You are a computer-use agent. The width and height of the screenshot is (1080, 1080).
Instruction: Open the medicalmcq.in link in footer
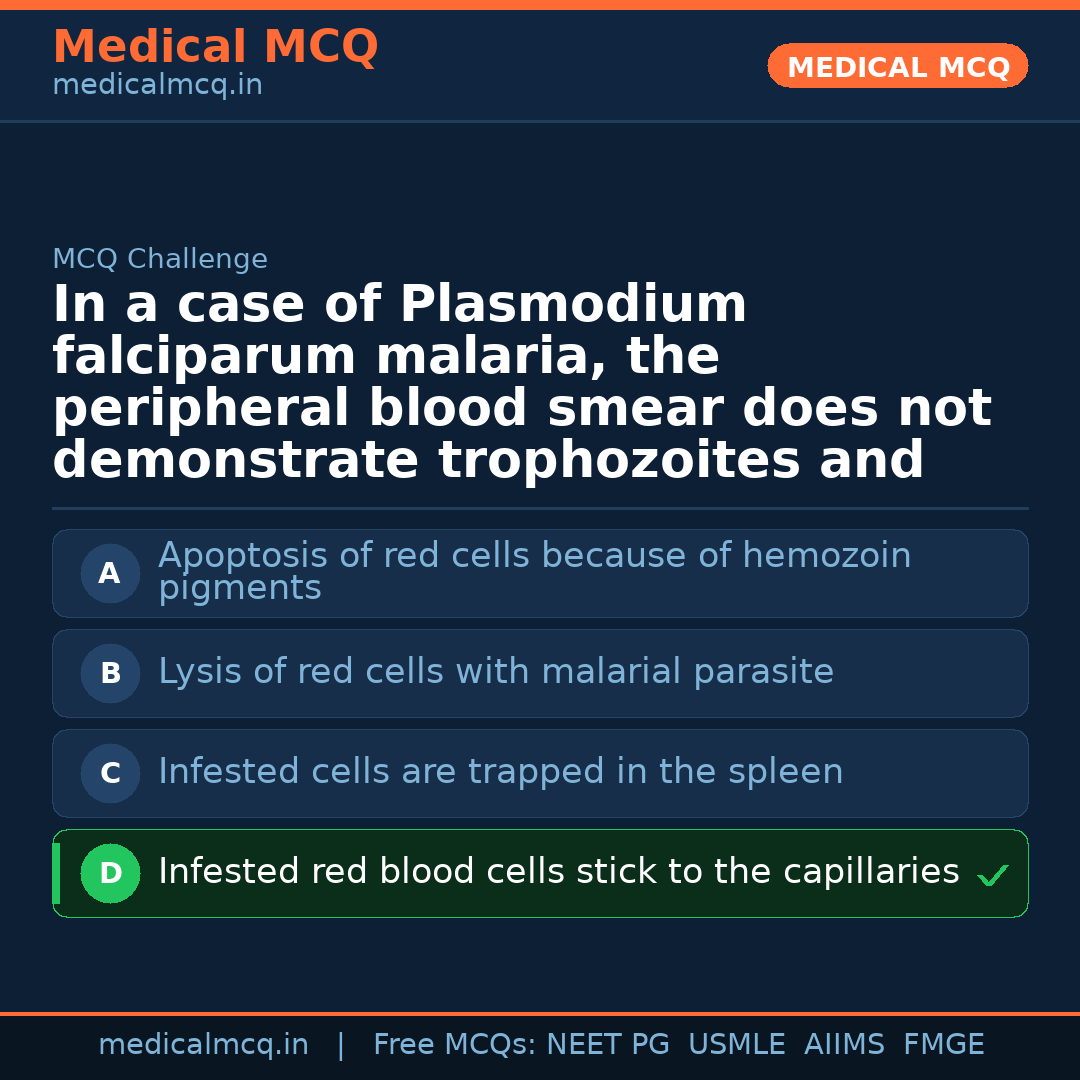(203, 1045)
